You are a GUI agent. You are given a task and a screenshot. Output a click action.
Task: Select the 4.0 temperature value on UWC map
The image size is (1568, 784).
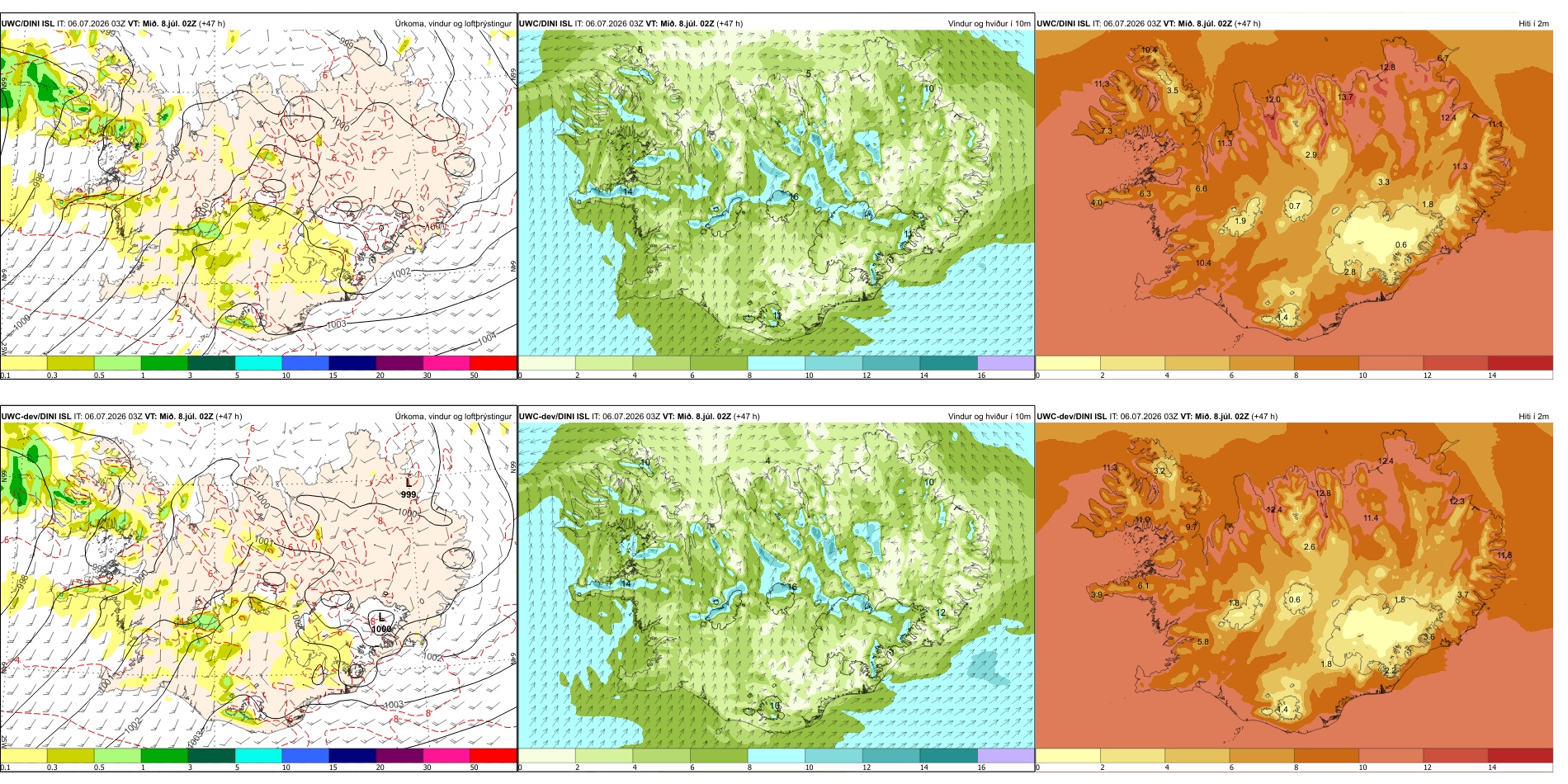pos(1096,203)
